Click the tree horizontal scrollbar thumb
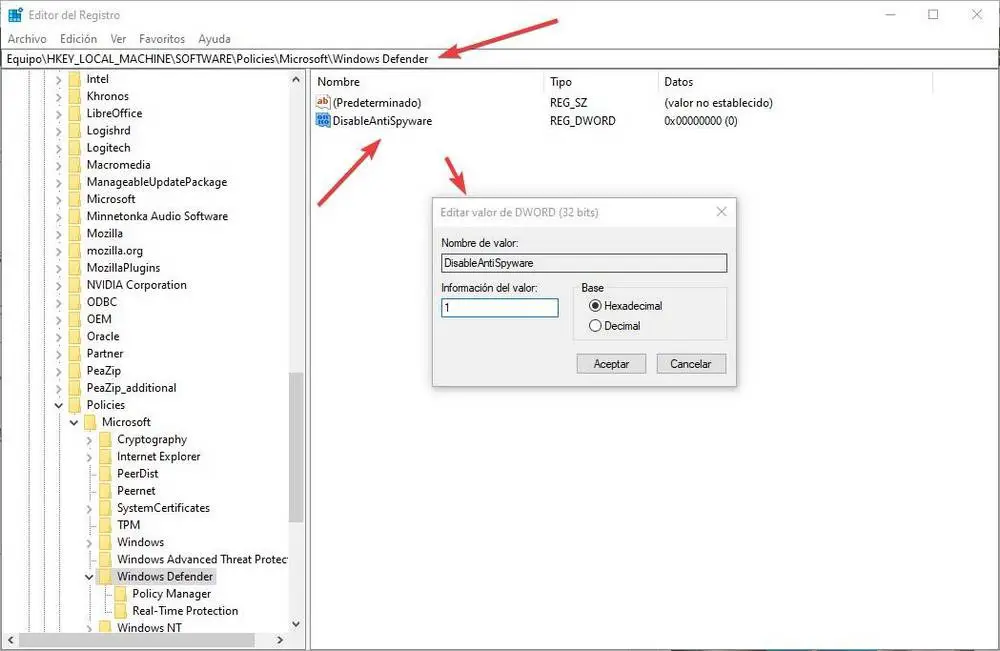This screenshot has height=651, width=1000. pos(136,640)
